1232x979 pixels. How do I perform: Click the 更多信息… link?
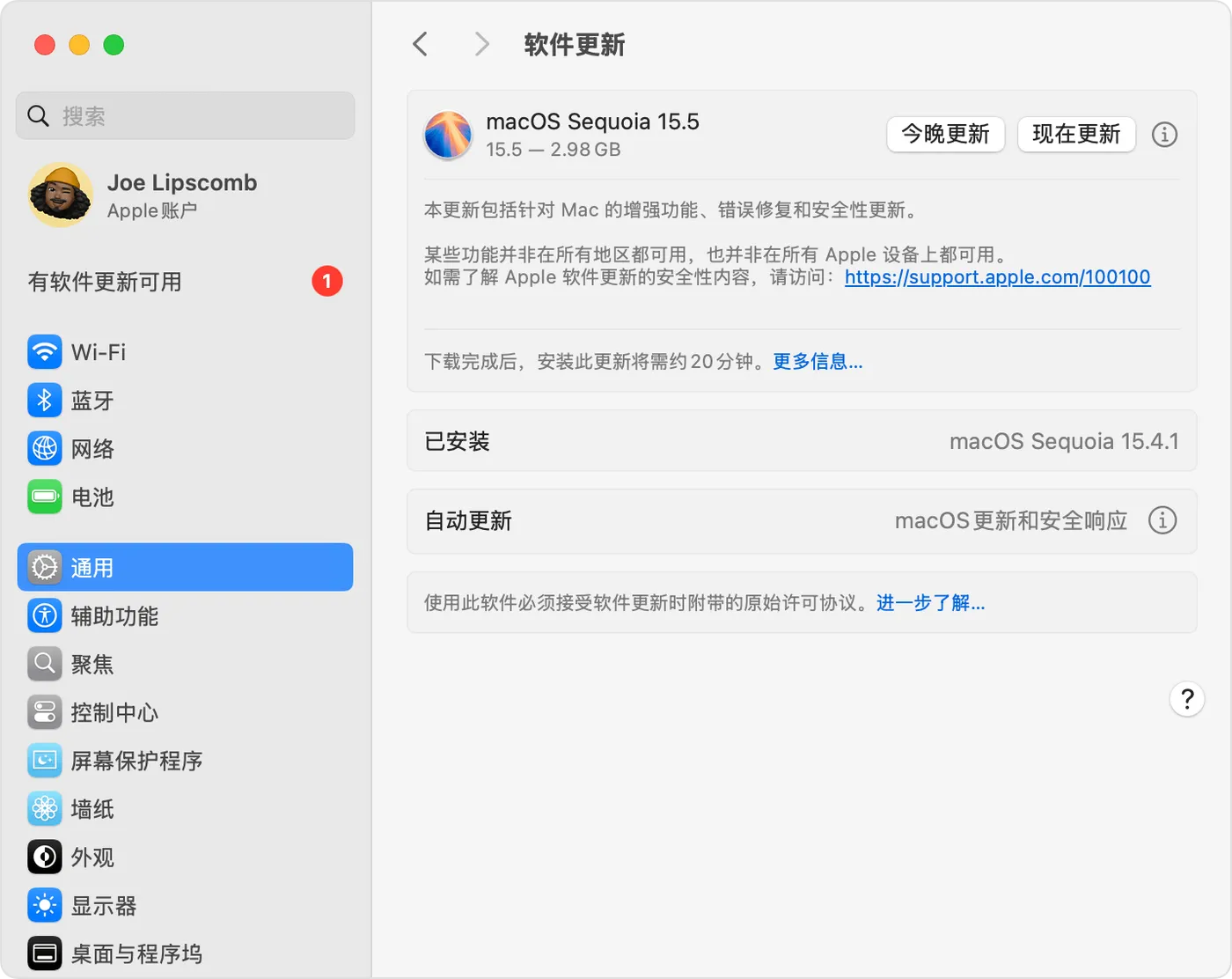click(817, 361)
